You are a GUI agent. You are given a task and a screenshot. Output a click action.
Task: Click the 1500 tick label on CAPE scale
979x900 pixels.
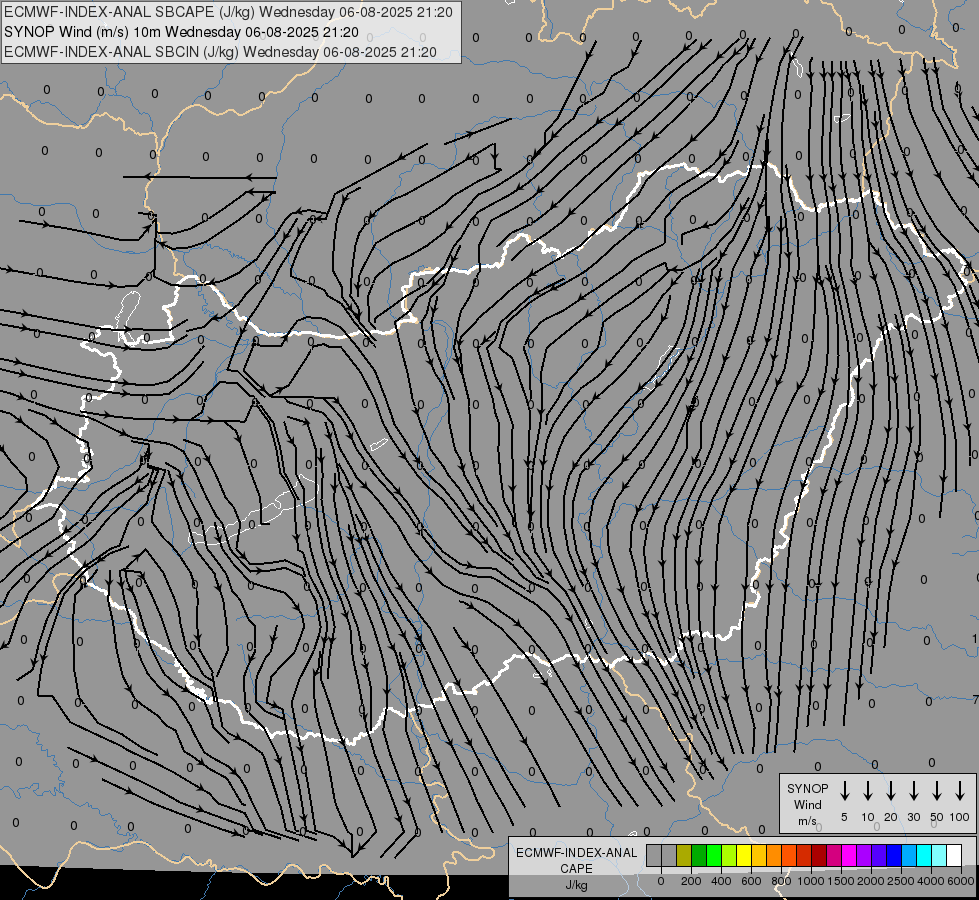(x=841, y=881)
